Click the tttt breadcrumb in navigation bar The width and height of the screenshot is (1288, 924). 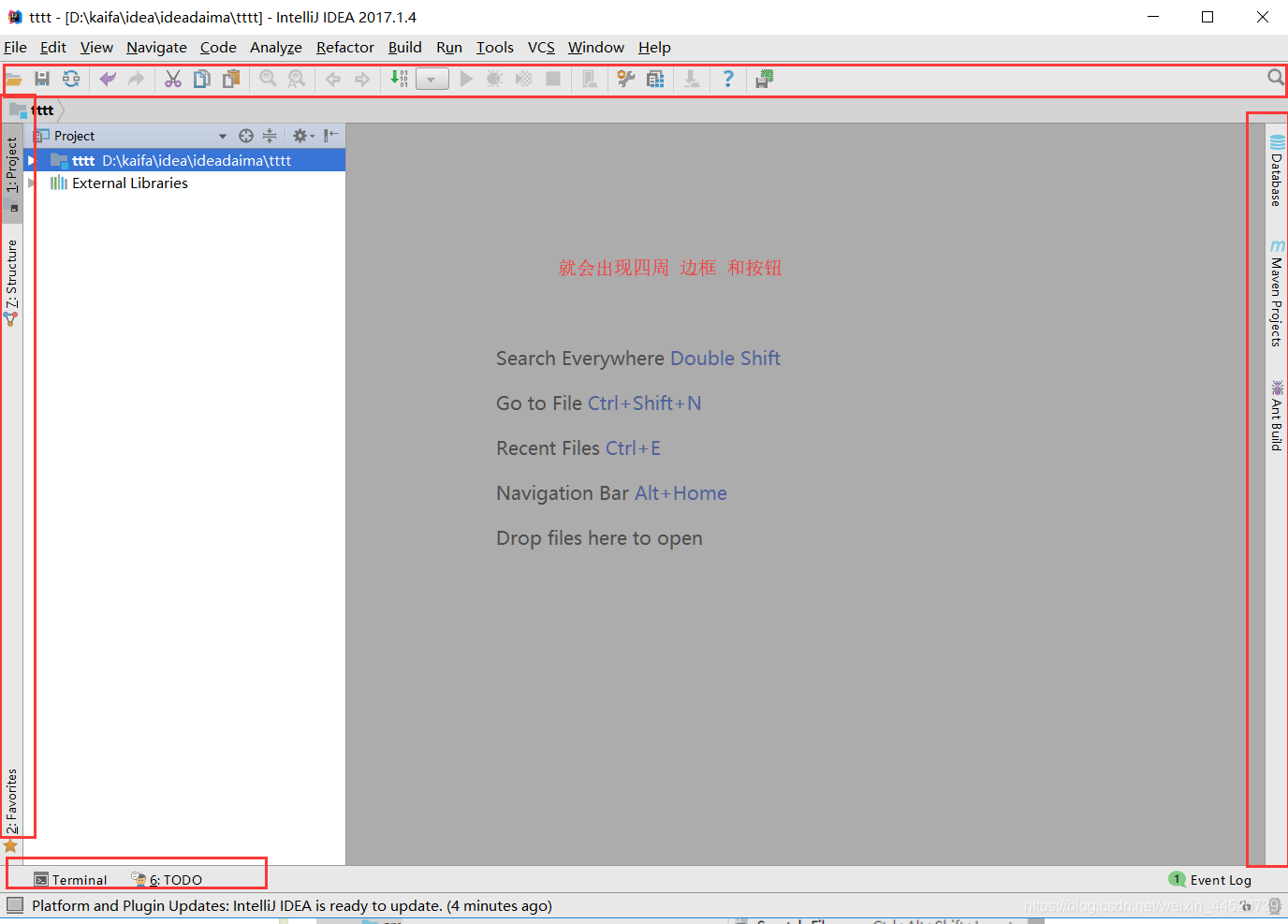pyautogui.click(x=42, y=110)
